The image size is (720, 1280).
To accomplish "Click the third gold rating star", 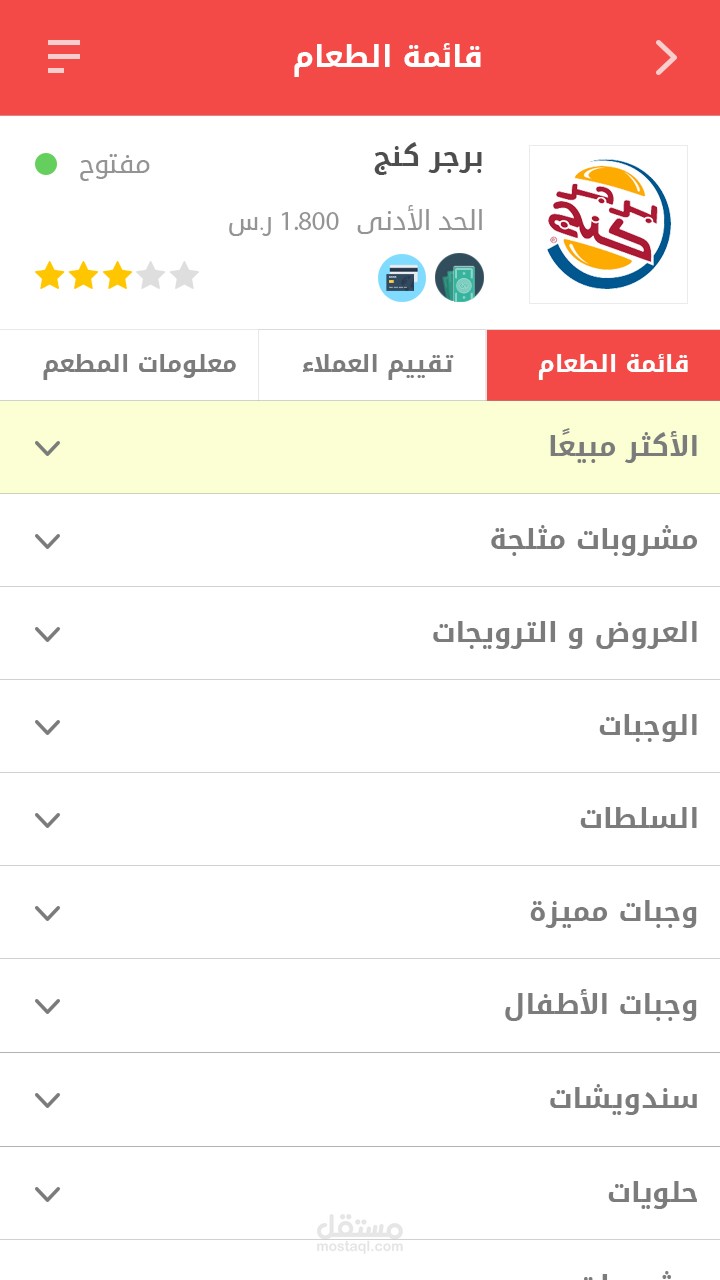I will tap(117, 275).
